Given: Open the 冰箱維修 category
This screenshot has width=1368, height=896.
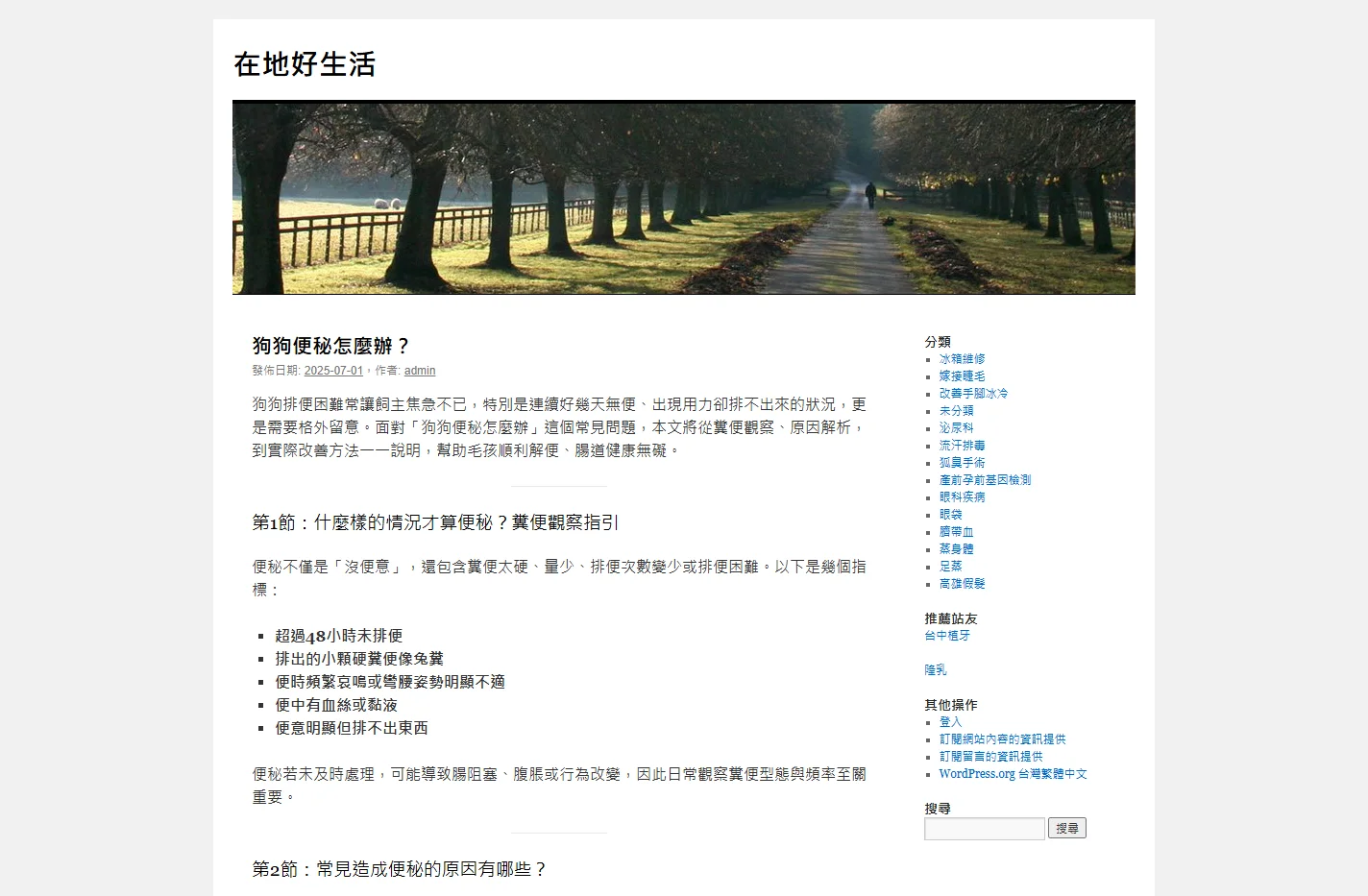Looking at the screenshot, I should pyautogui.click(x=962, y=359).
